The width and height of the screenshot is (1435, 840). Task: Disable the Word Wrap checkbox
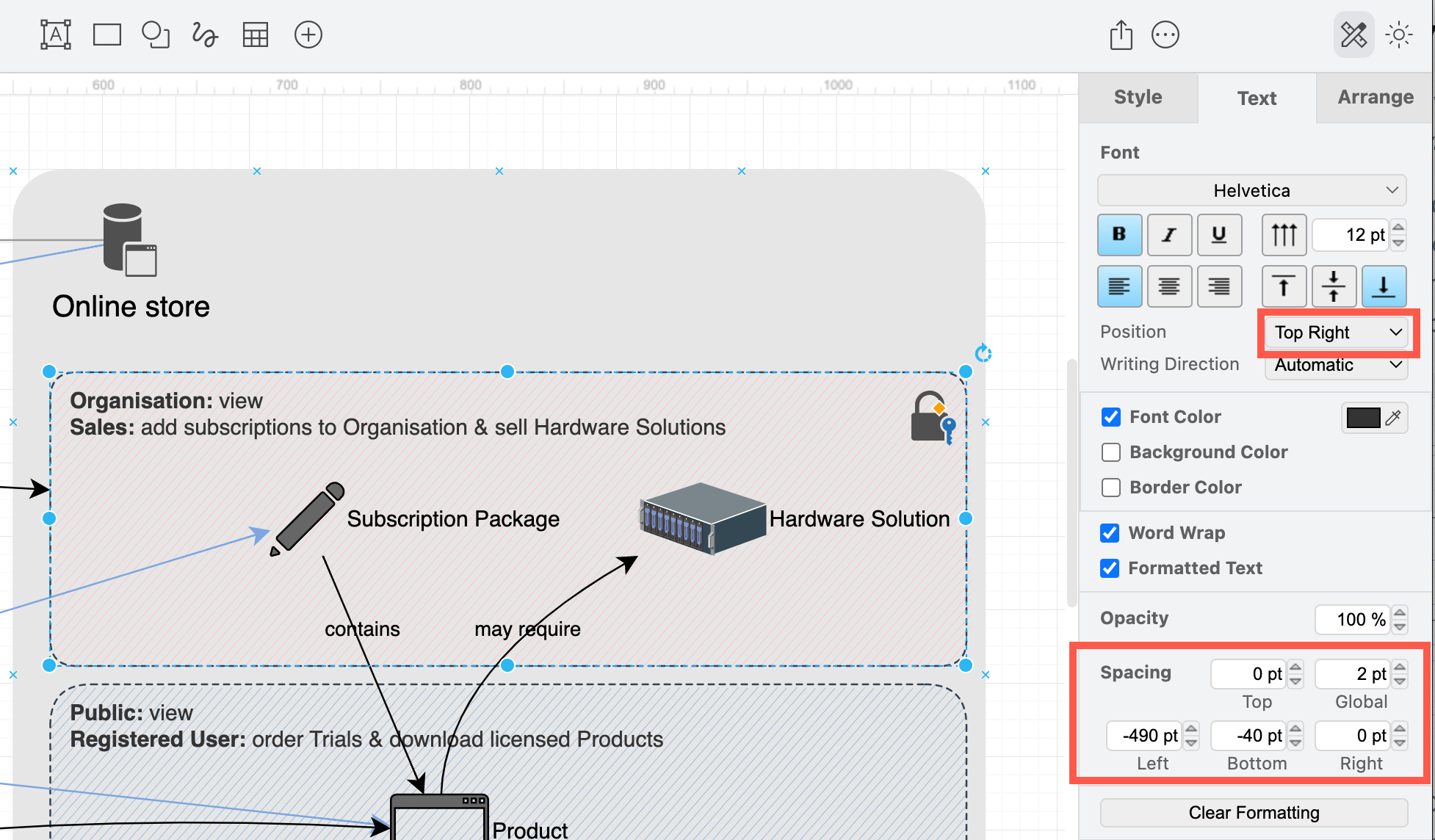1110,533
